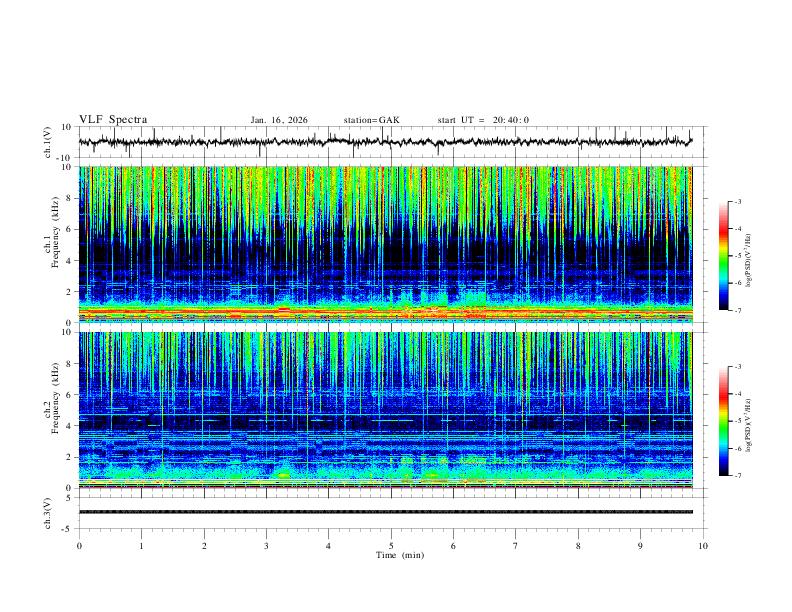
Task: Click time-axis tick label "8"
Action: coord(578,546)
